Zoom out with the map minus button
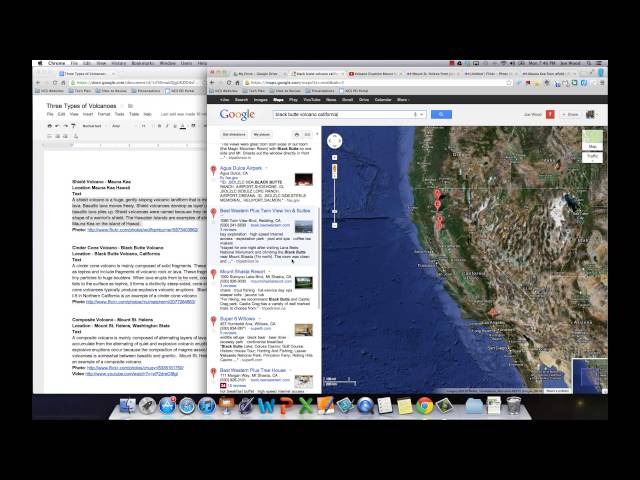 (334, 225)
